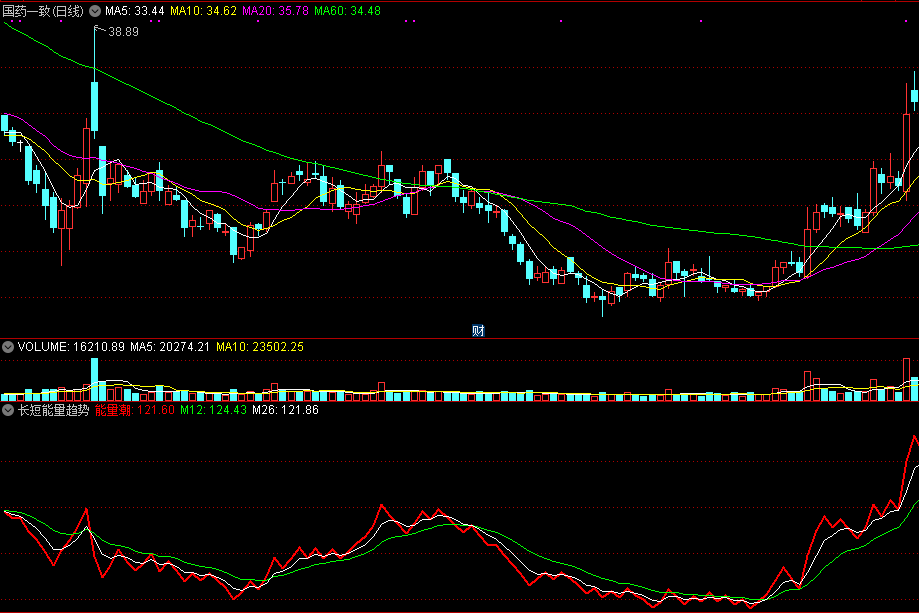Viewport: 919px width, 613px height.
Task: Click the volume MA5: 20274.21 label
Action: point(170,347)
